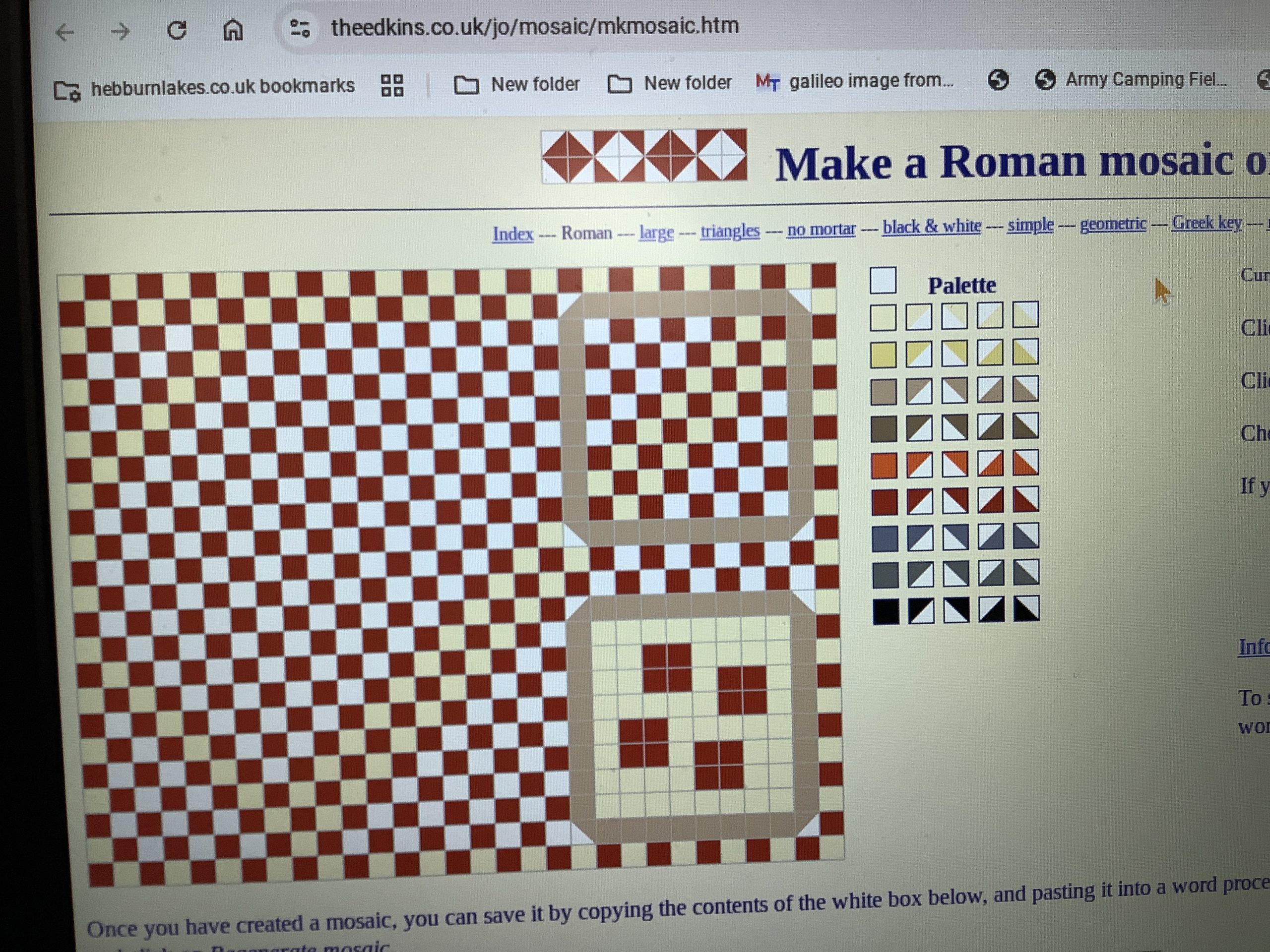Screen dimensions: 1270x952
Task: Click the browser reload button
Action: tap(176, 30)
